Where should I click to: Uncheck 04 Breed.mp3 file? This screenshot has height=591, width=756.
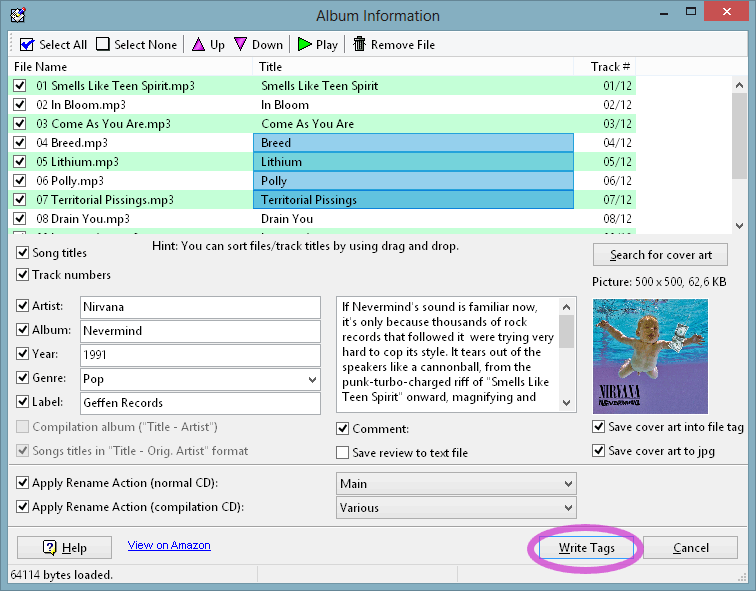coord(20,143)
